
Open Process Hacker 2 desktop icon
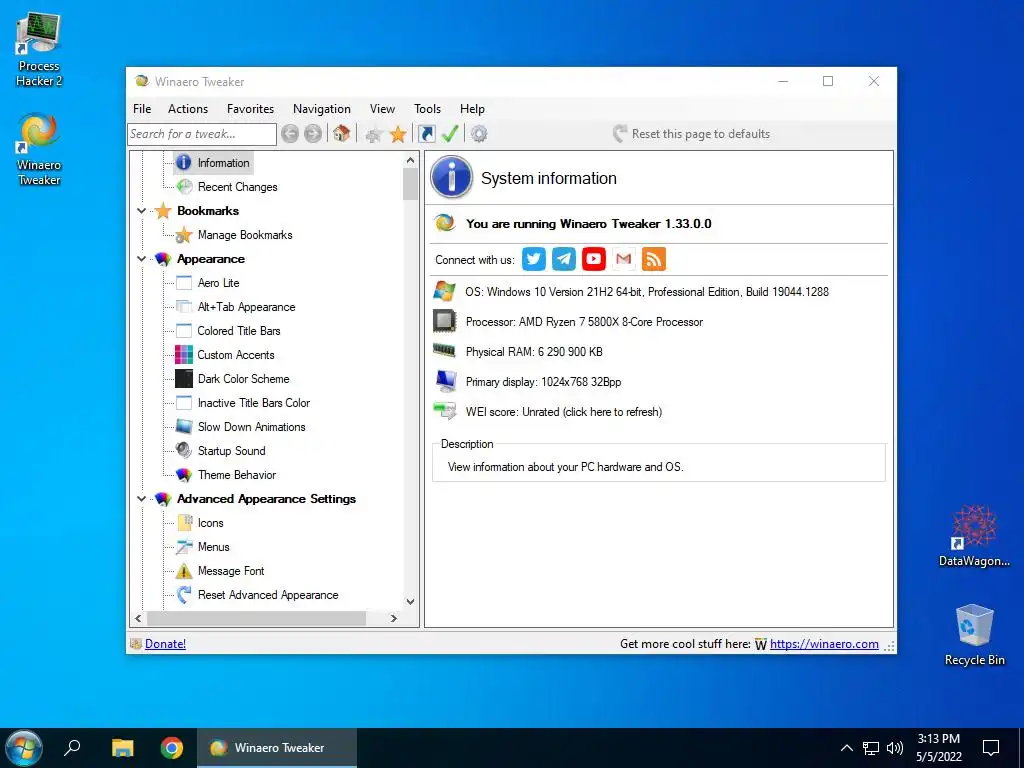pos(39,49)
